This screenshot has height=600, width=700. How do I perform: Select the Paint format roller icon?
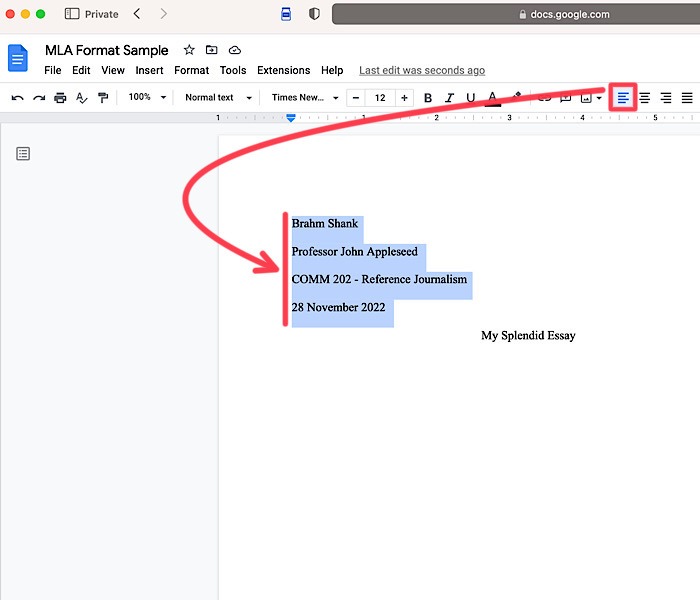click(103, 98)
